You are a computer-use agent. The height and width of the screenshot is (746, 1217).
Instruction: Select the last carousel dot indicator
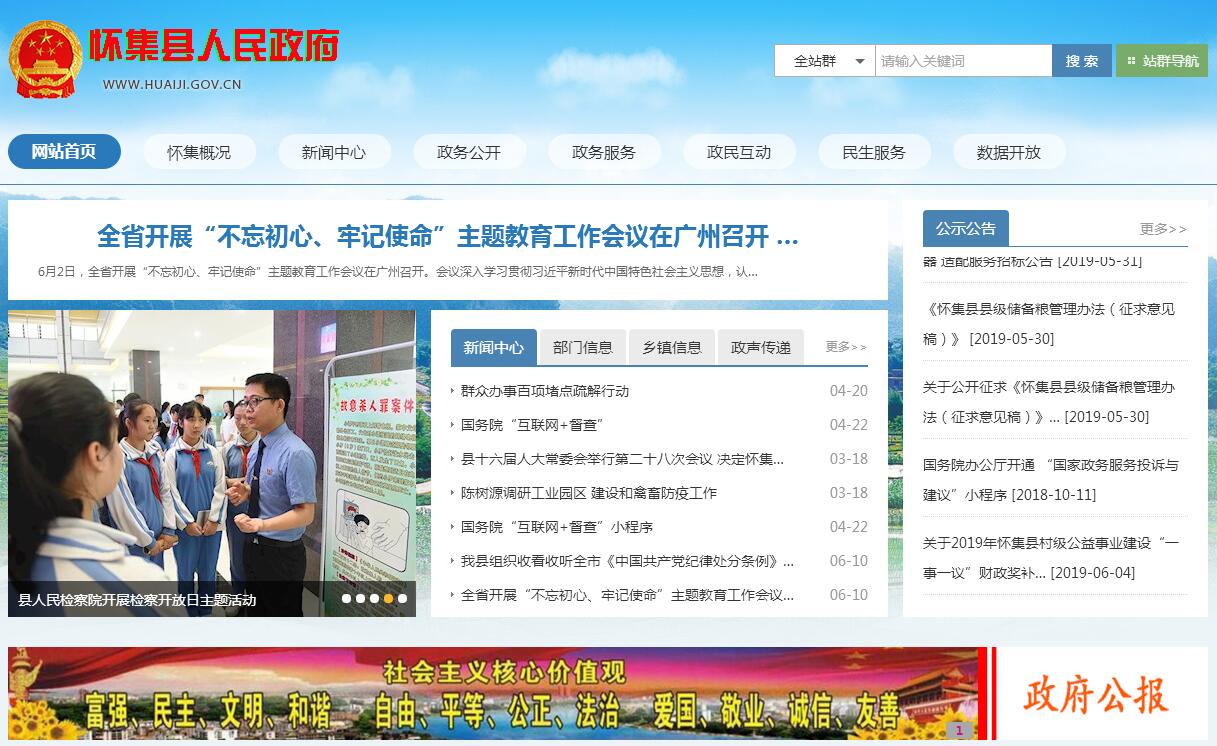click(x=402, y=599)
